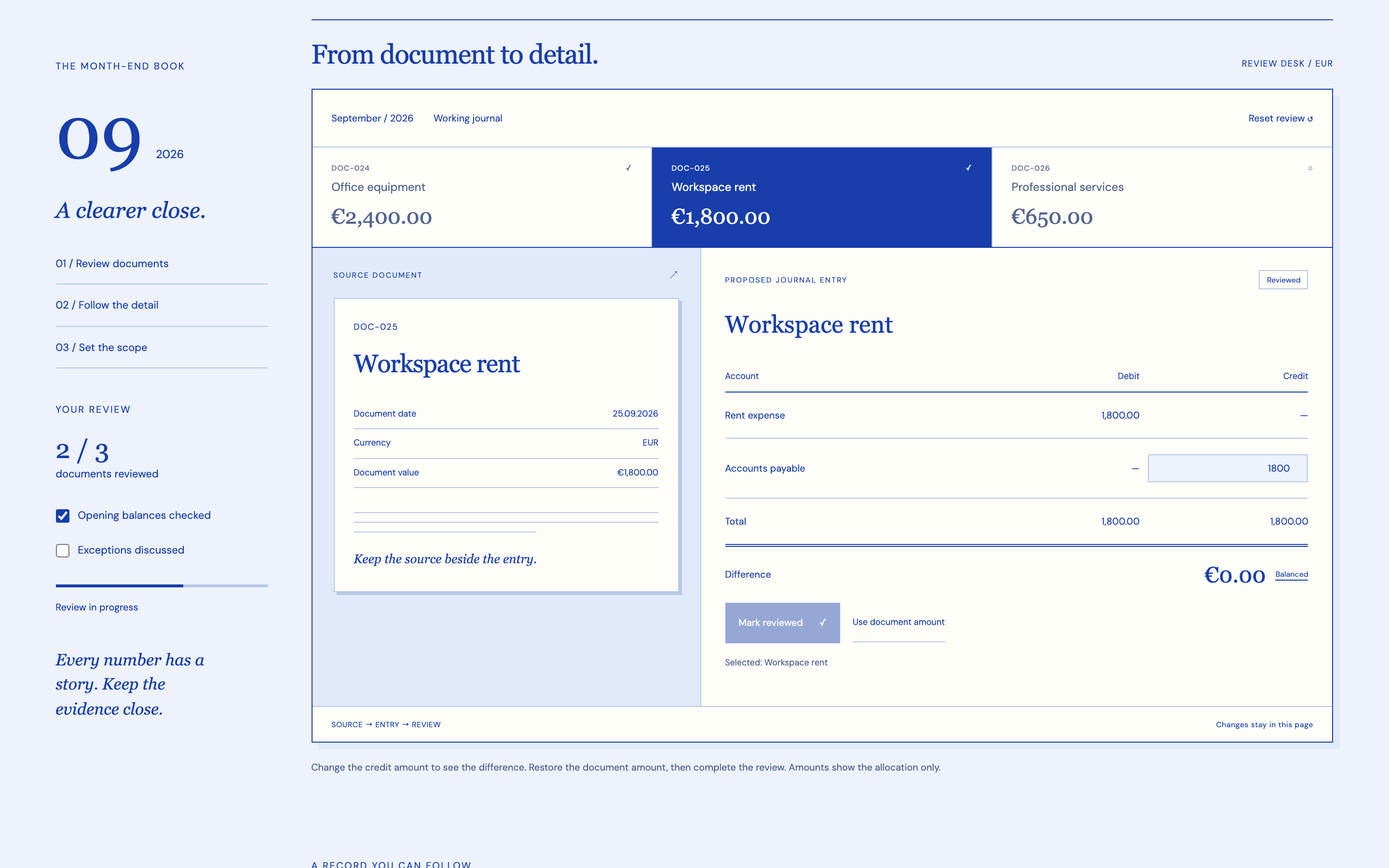Image resolution: width=1389 pixels, height=868 pixels.
Task: Click the Total credit 1,800.00 cell
Action: click(x=1289, y=521)
